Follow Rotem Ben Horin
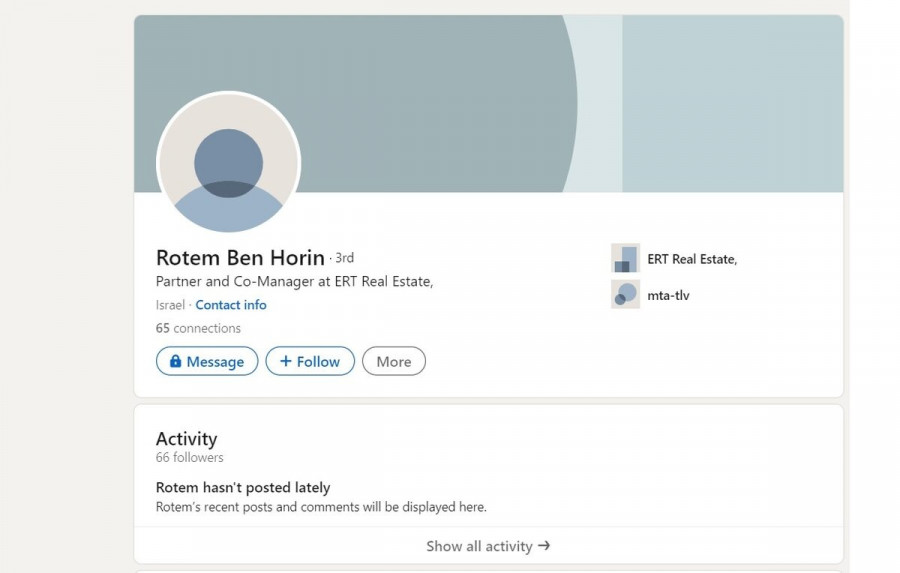This screenshot has width=900, height=573. tap(310, 361)
